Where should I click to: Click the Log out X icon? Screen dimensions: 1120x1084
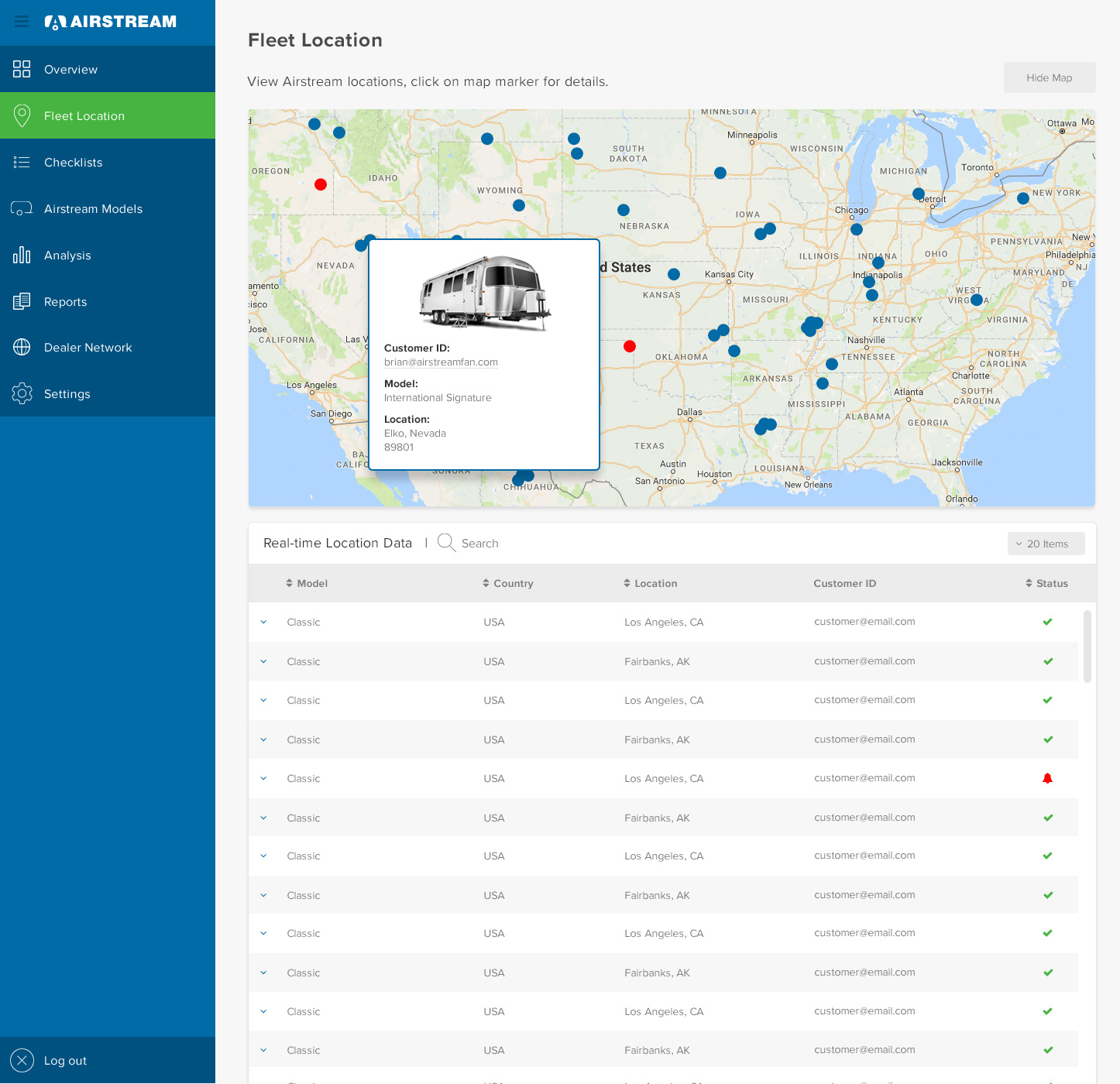tap(22, 1060)
